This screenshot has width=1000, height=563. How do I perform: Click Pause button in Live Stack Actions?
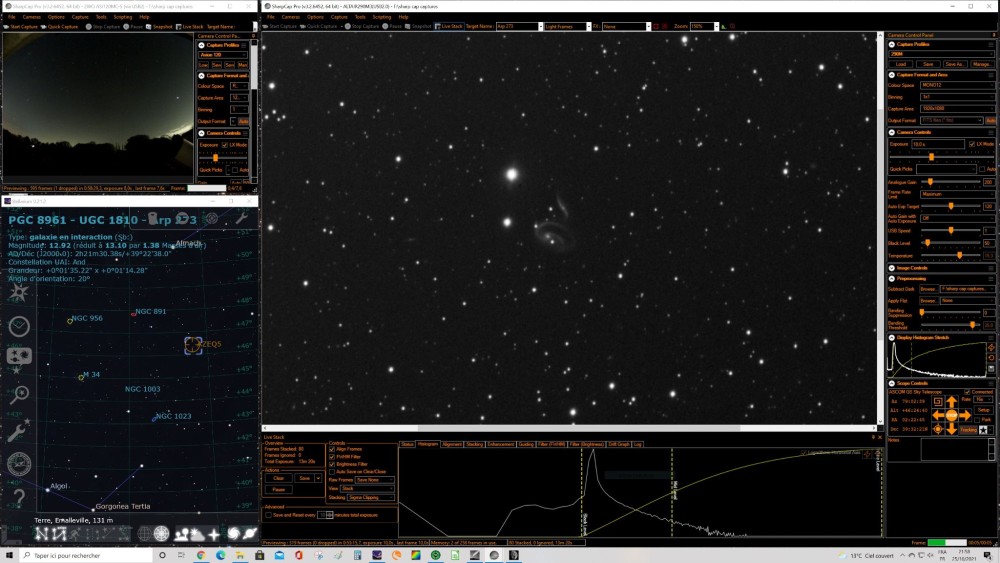coord(279,490)
